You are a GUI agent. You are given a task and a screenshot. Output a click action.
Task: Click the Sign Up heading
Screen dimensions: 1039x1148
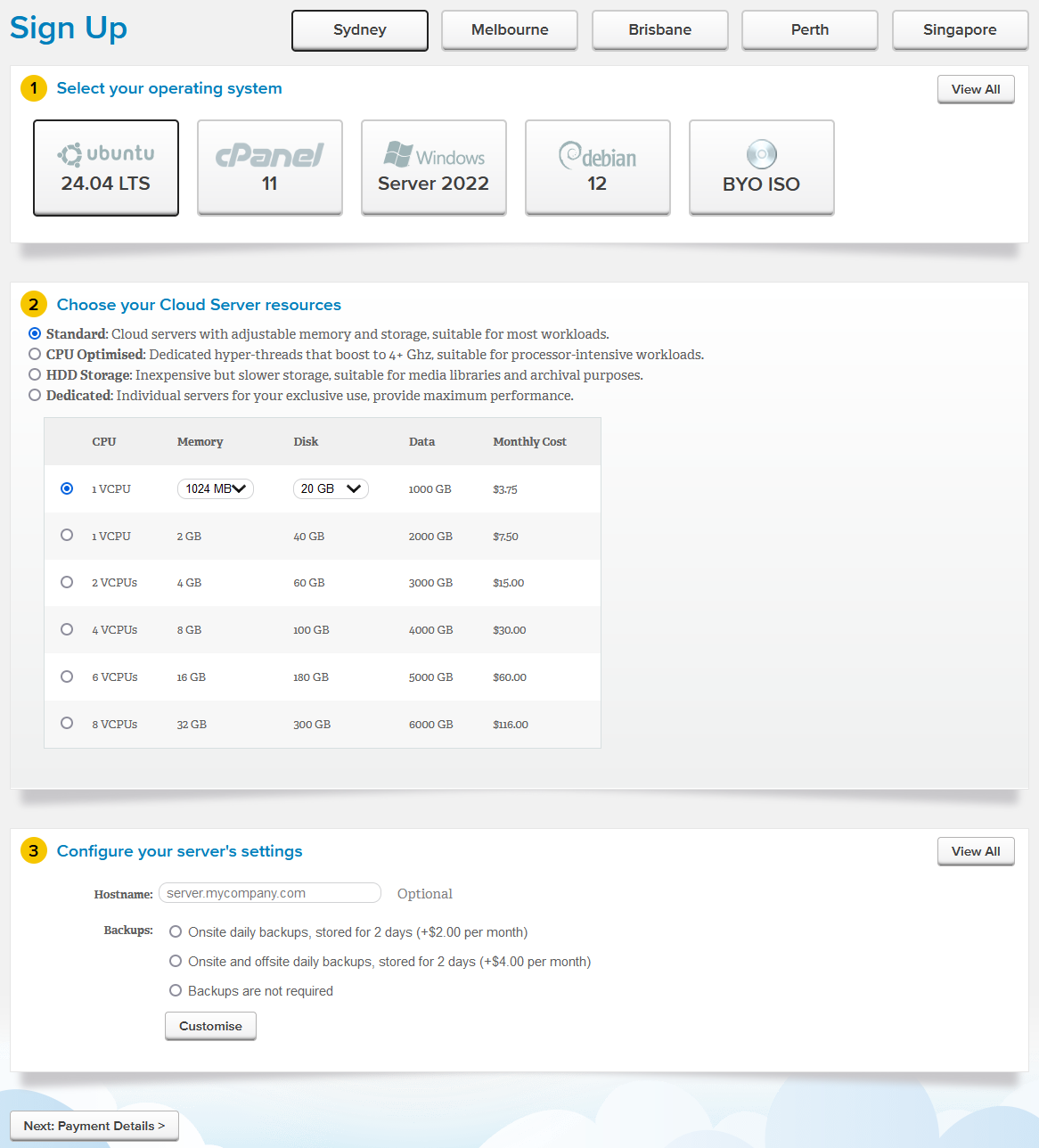pyautogui.click(x=69, y=29)
